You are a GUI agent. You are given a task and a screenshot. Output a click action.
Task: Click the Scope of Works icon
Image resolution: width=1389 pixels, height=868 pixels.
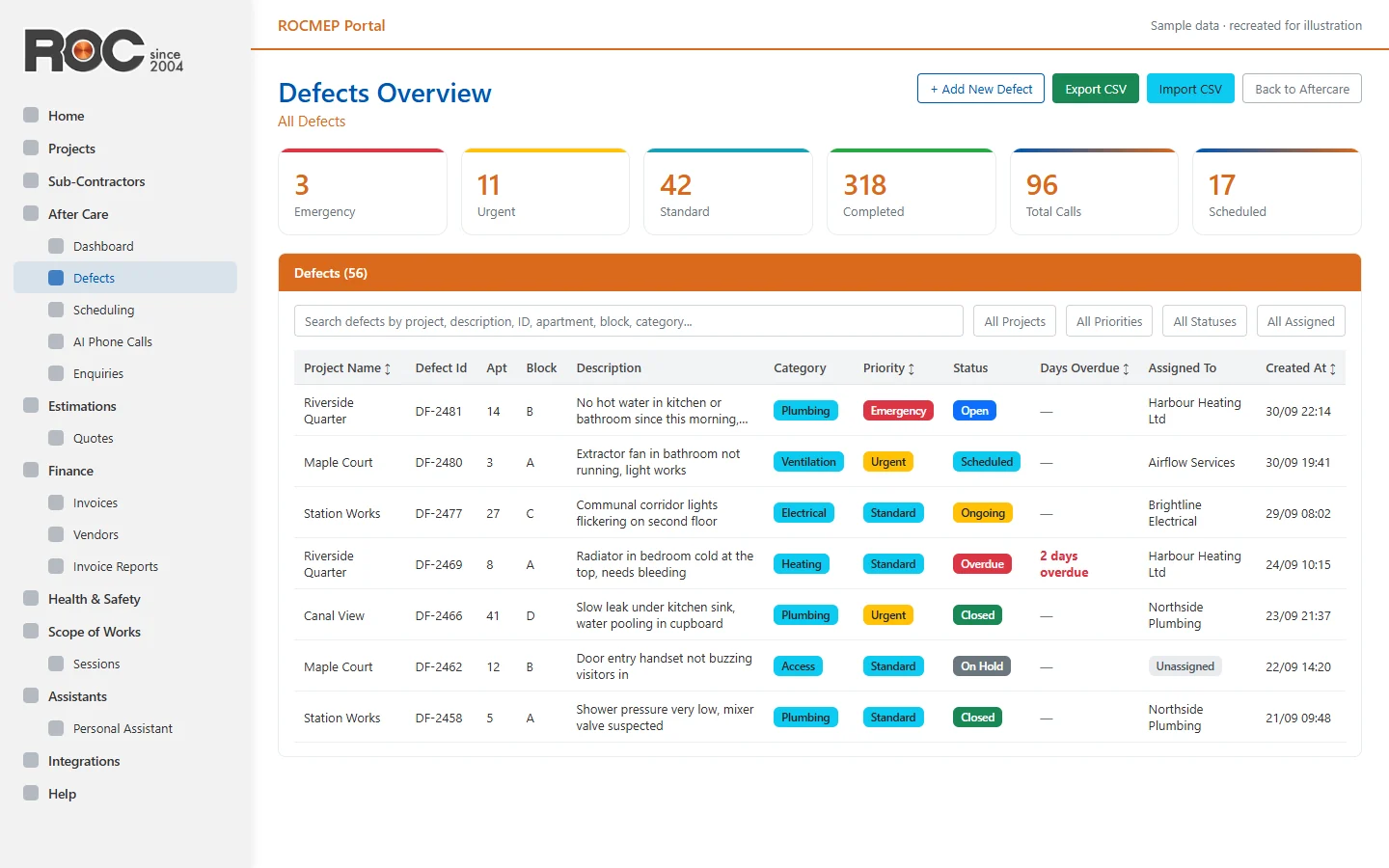[31, 632]
